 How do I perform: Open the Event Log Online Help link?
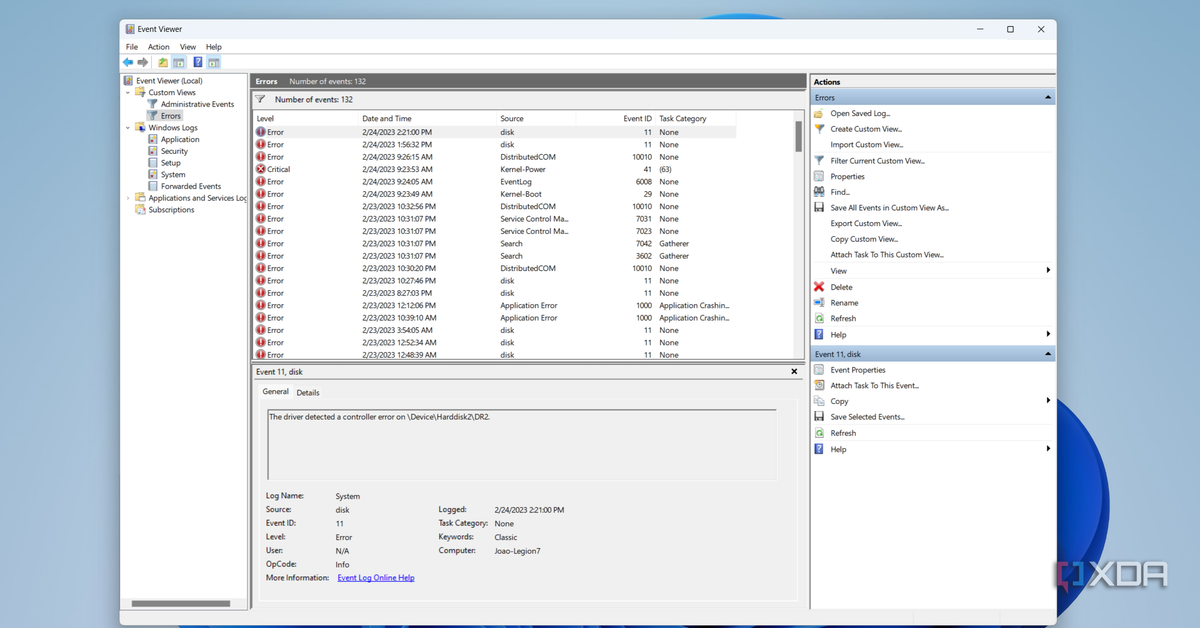(376, 578)
